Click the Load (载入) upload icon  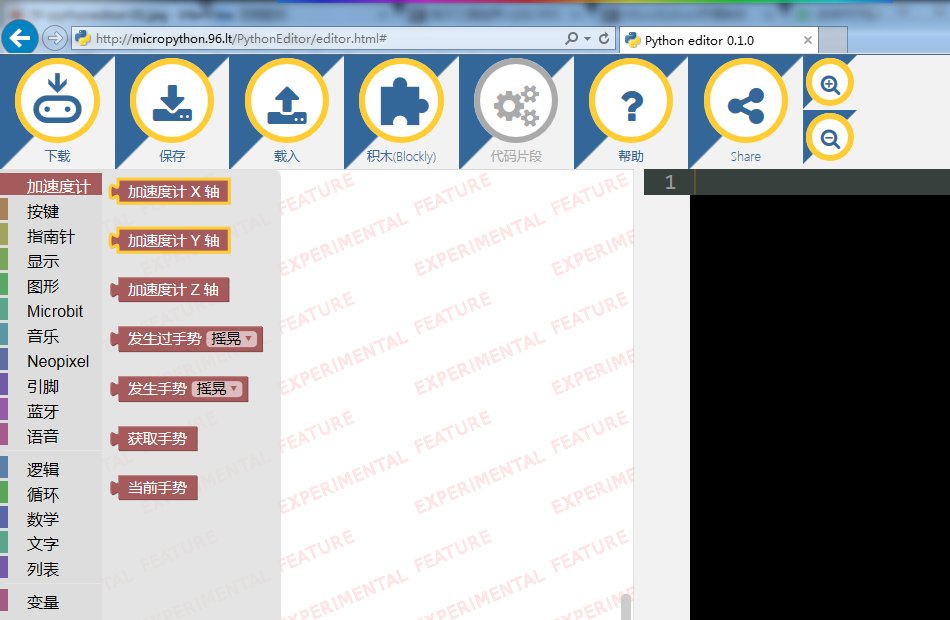(287, 101)
